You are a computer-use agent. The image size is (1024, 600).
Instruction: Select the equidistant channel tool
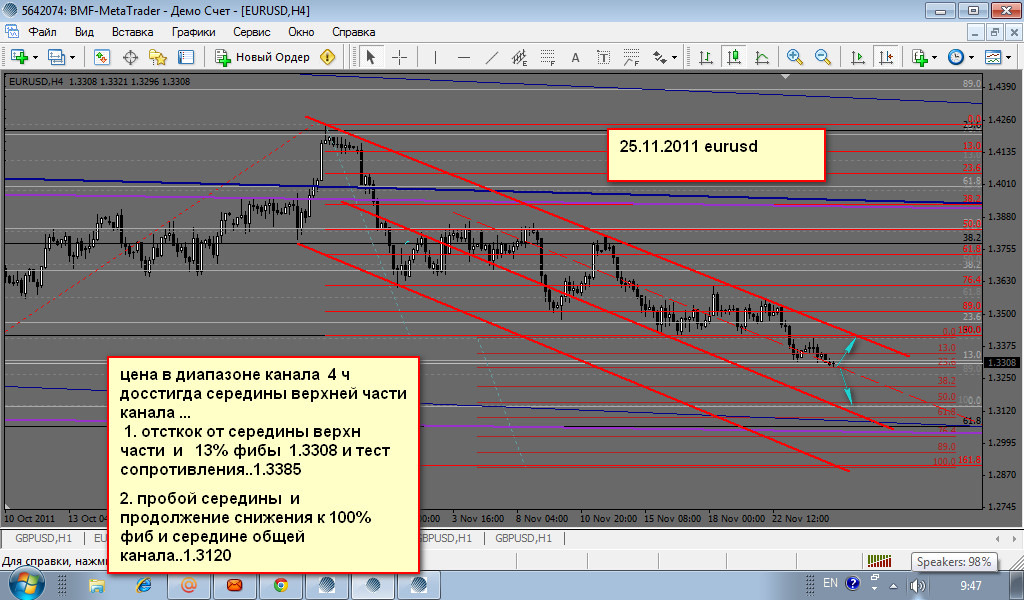tap(520, 57)
